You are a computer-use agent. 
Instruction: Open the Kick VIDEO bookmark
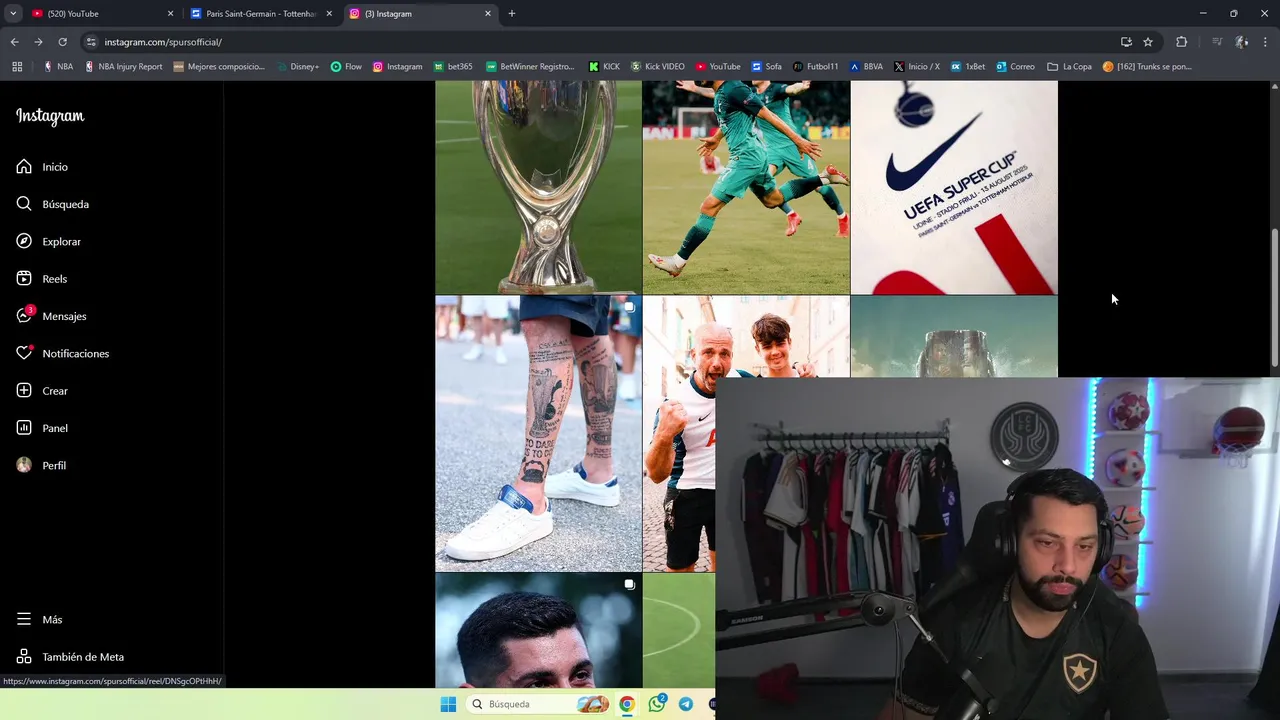coord(658,67)
